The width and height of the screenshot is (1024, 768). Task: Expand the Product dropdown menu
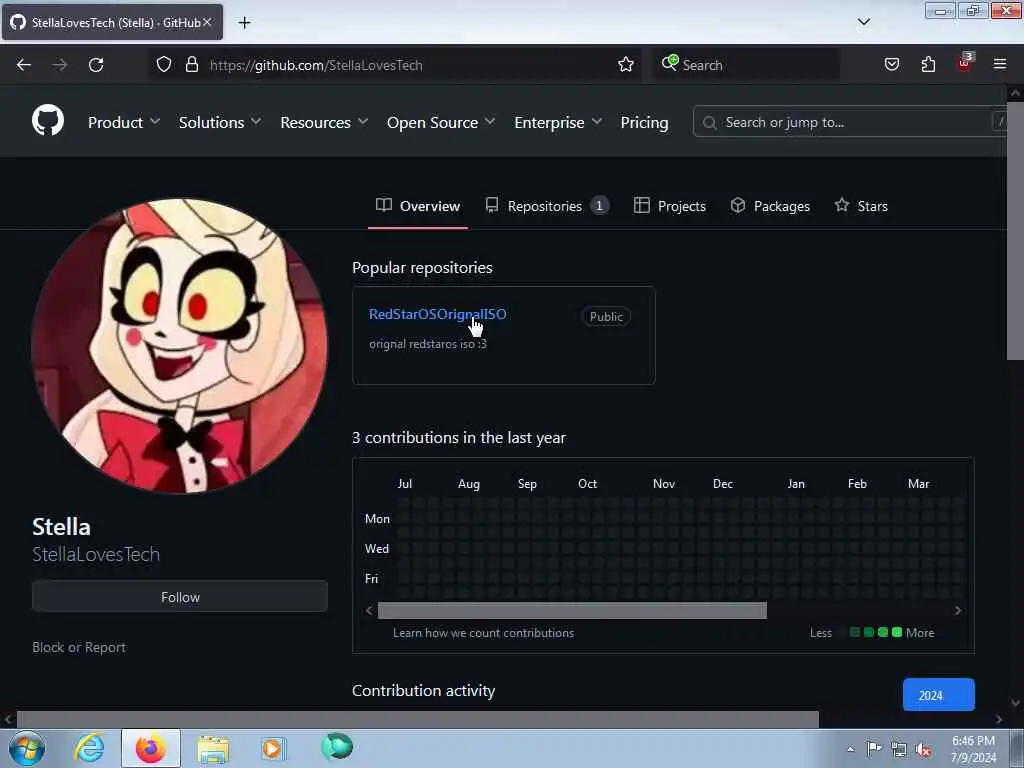click(124, 122)
